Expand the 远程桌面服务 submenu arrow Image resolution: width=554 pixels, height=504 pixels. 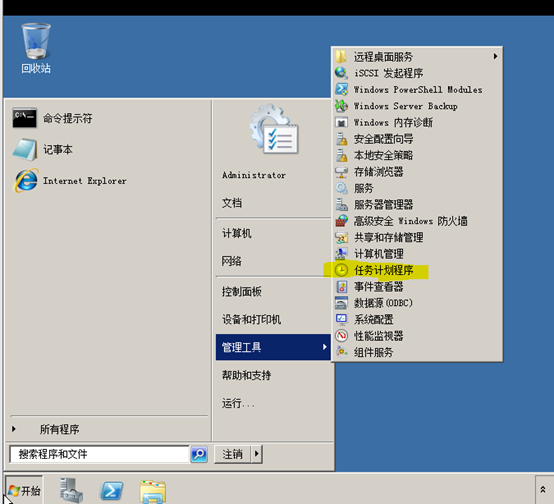(x=496, y=56)
